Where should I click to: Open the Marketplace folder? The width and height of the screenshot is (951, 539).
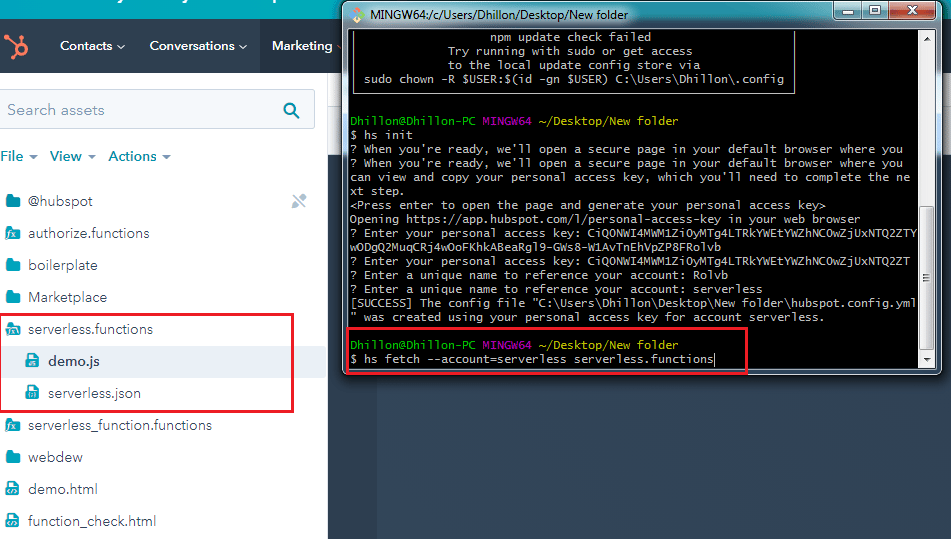(x=67, y=298)
